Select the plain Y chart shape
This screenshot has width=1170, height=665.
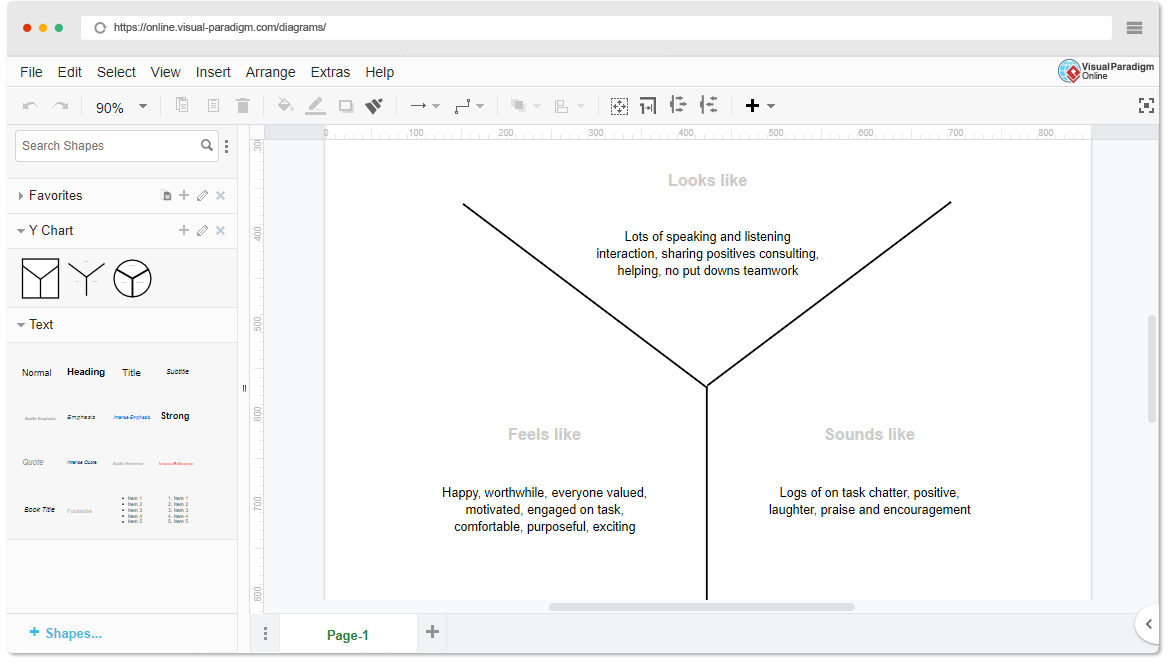click(87, 278)
